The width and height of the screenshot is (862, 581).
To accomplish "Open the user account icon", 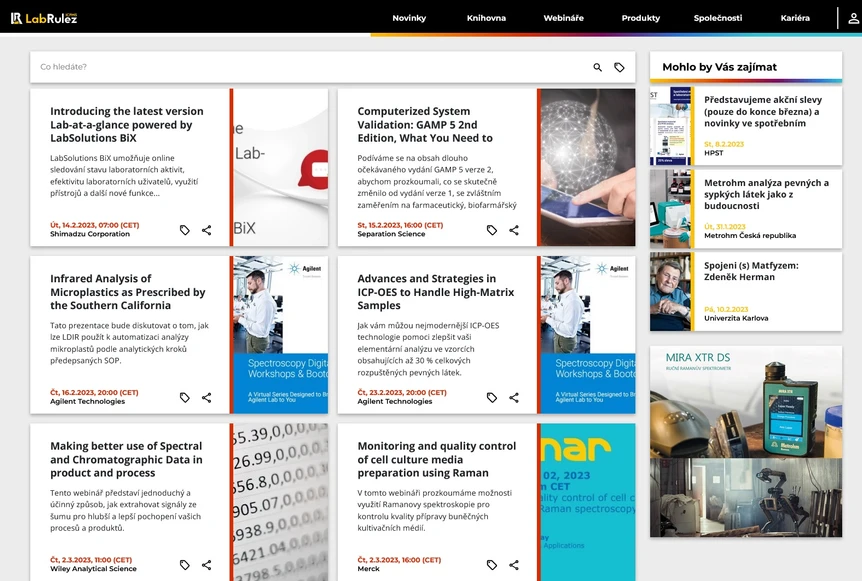I will point(853,18).
